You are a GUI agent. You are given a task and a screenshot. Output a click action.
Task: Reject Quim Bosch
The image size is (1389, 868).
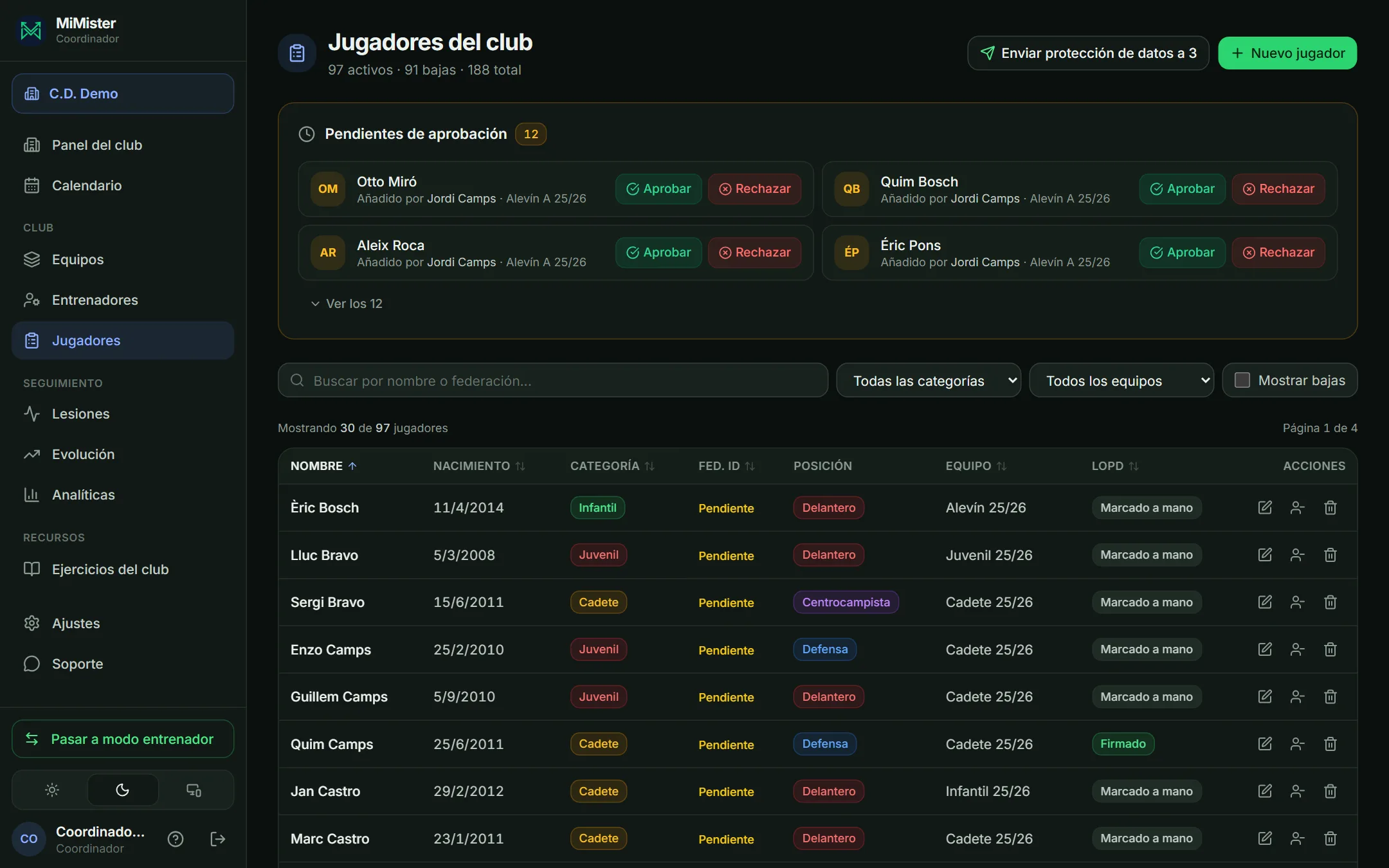pyautogui.click(x=1278, y=189)
